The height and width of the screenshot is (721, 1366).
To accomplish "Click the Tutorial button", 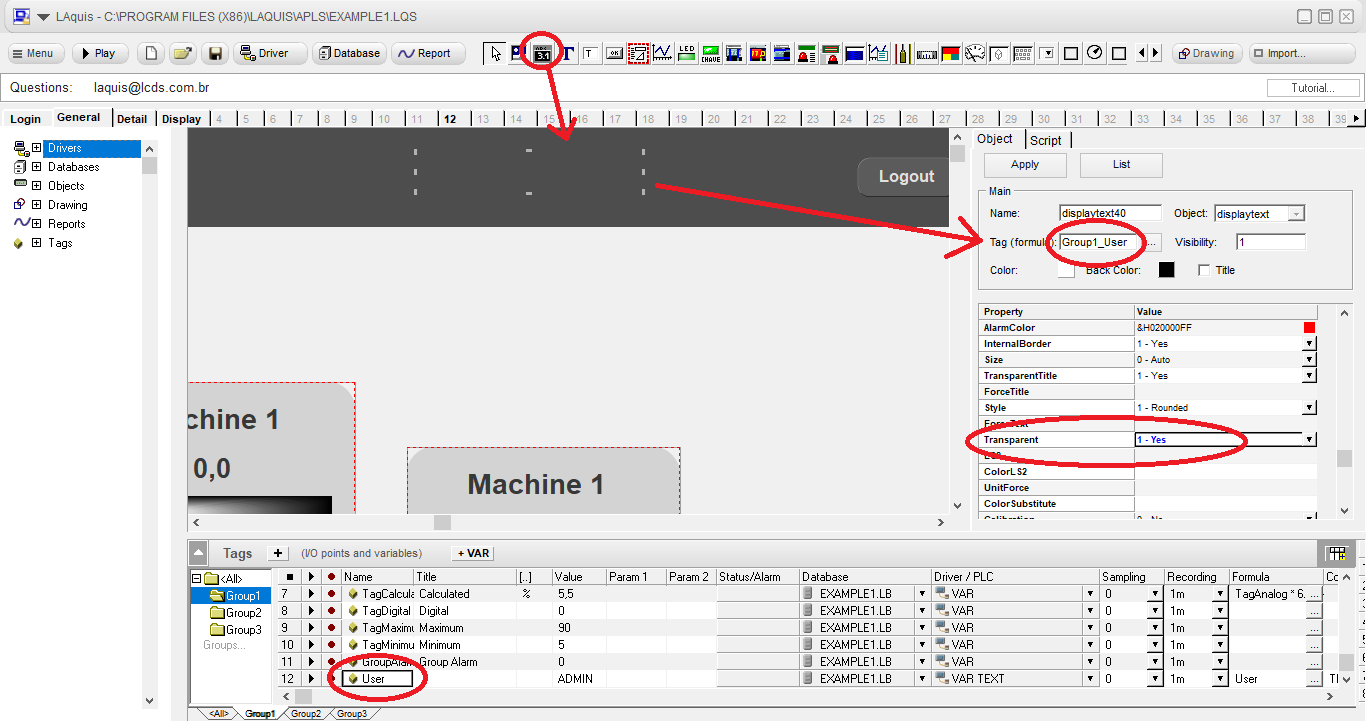I will point(1313,88).
